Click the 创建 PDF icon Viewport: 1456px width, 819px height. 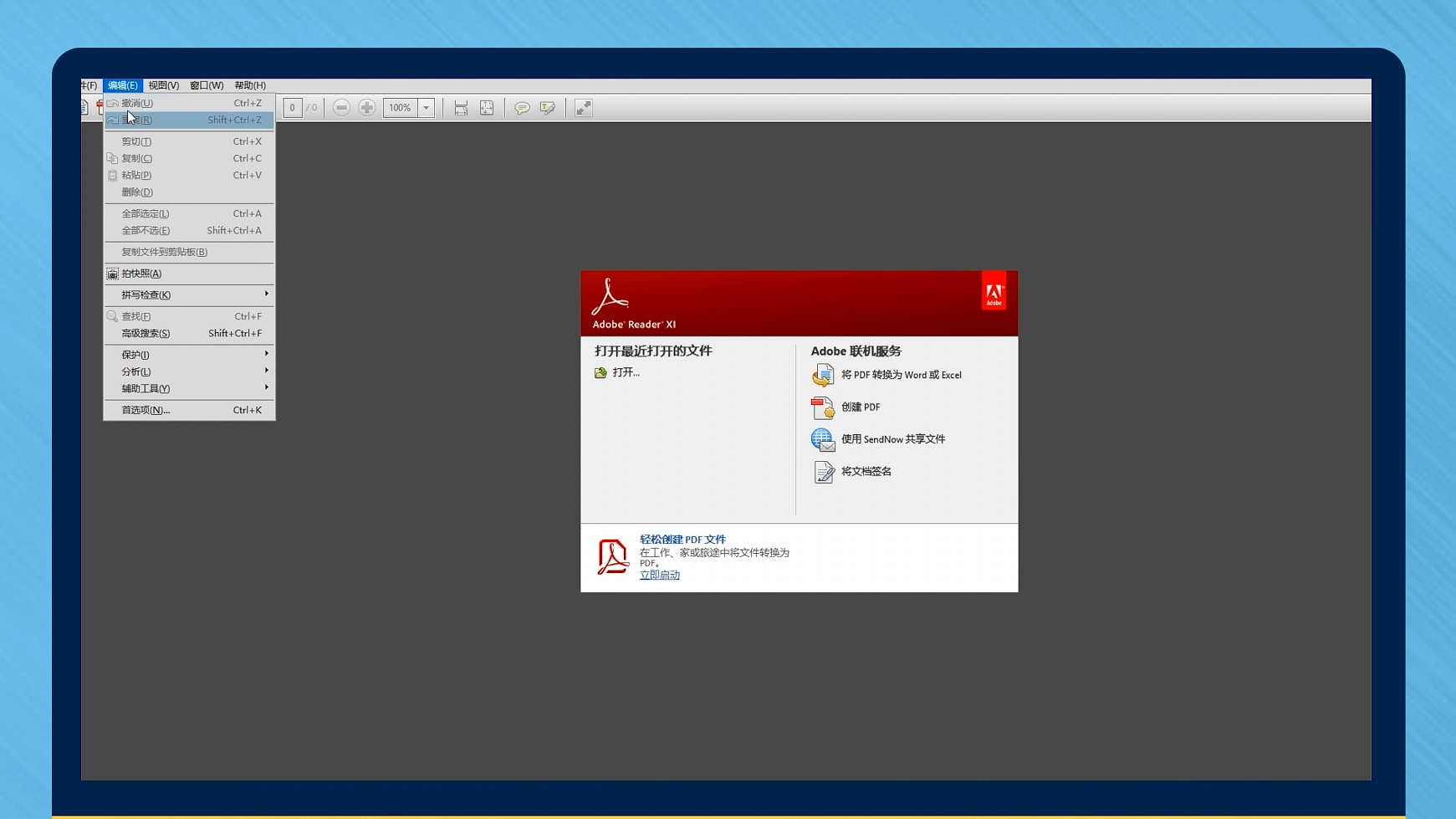click(x=823, y=407)
